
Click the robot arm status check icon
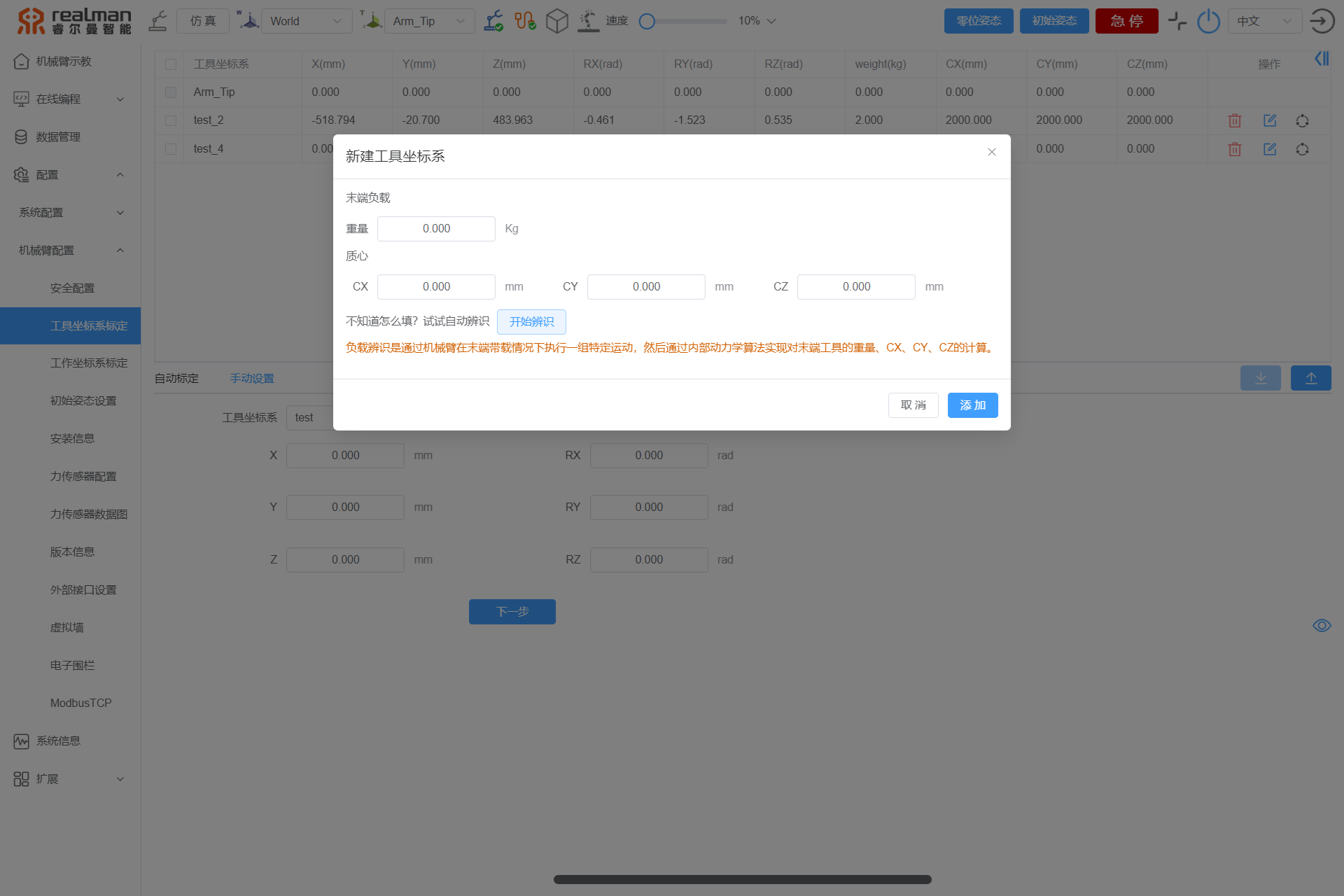[493, 21]
